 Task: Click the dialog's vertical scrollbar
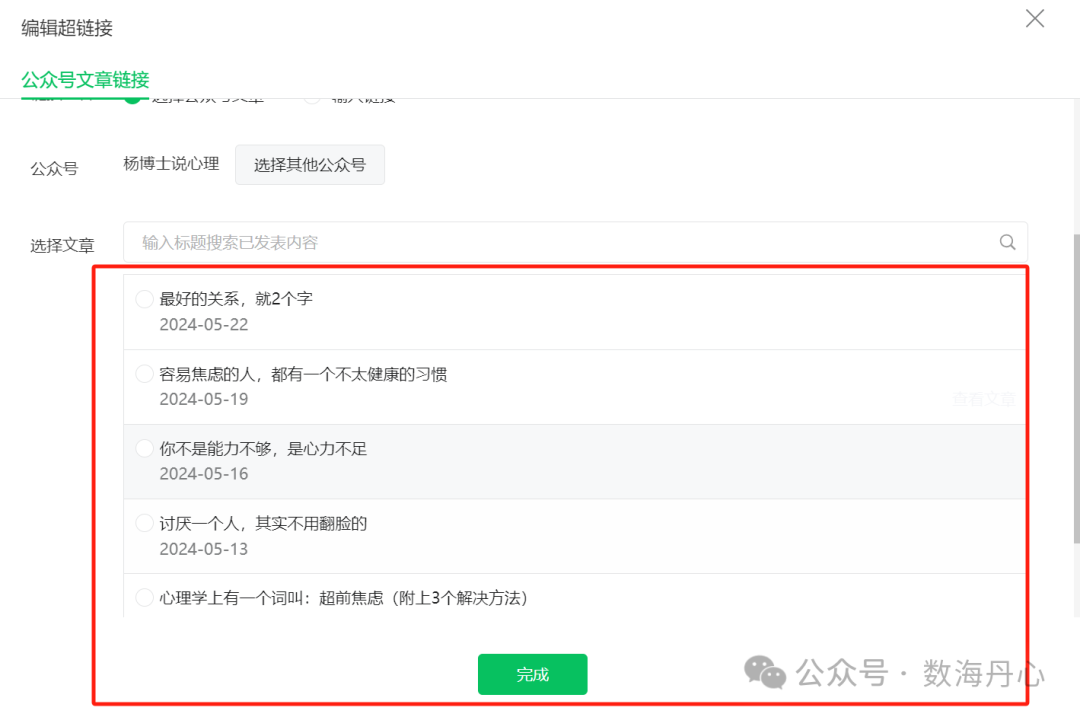1077,389
